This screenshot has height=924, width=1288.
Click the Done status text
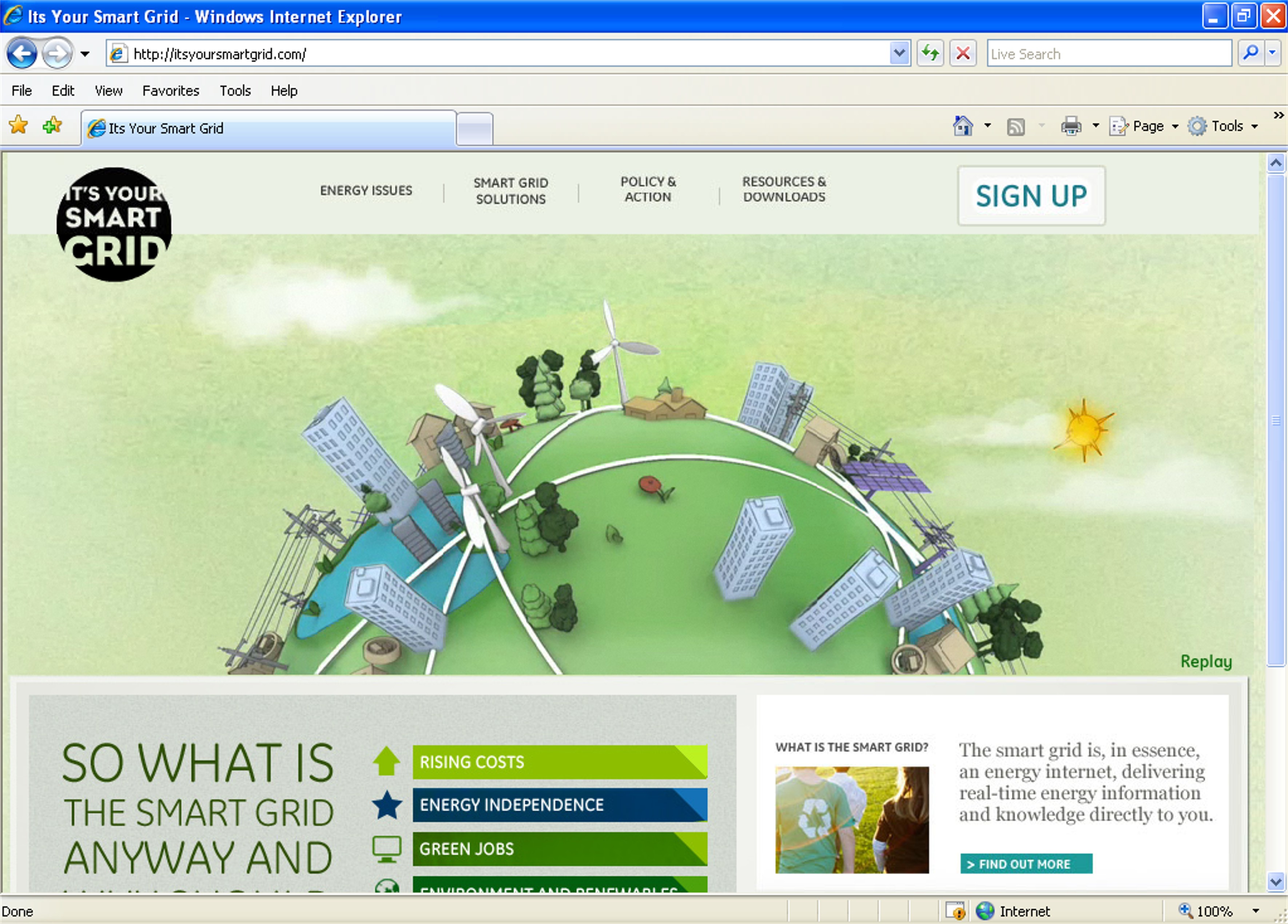[x=17, y=912]
